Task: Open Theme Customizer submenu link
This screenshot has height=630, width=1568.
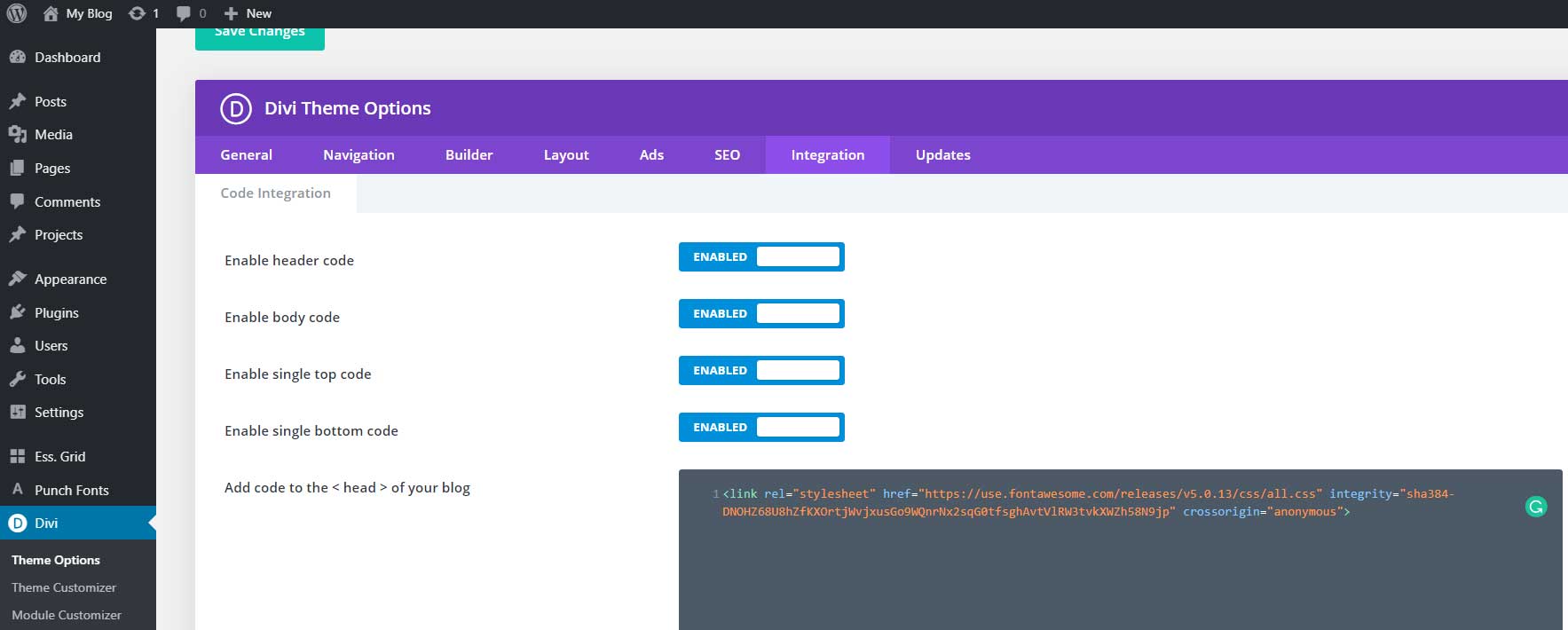Action: pos(64,587)
